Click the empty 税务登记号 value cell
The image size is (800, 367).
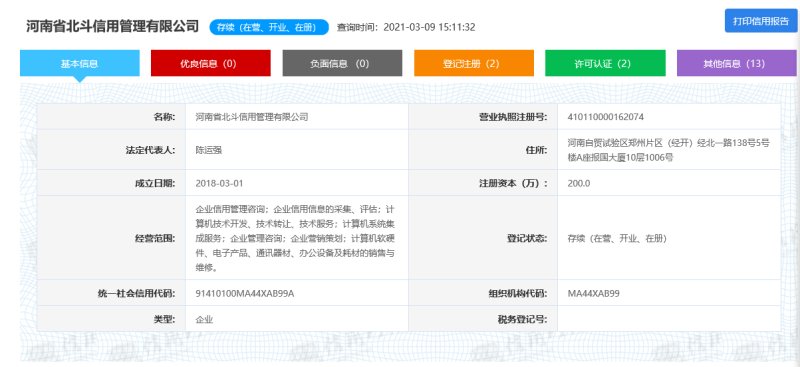(x=669, y=320)
